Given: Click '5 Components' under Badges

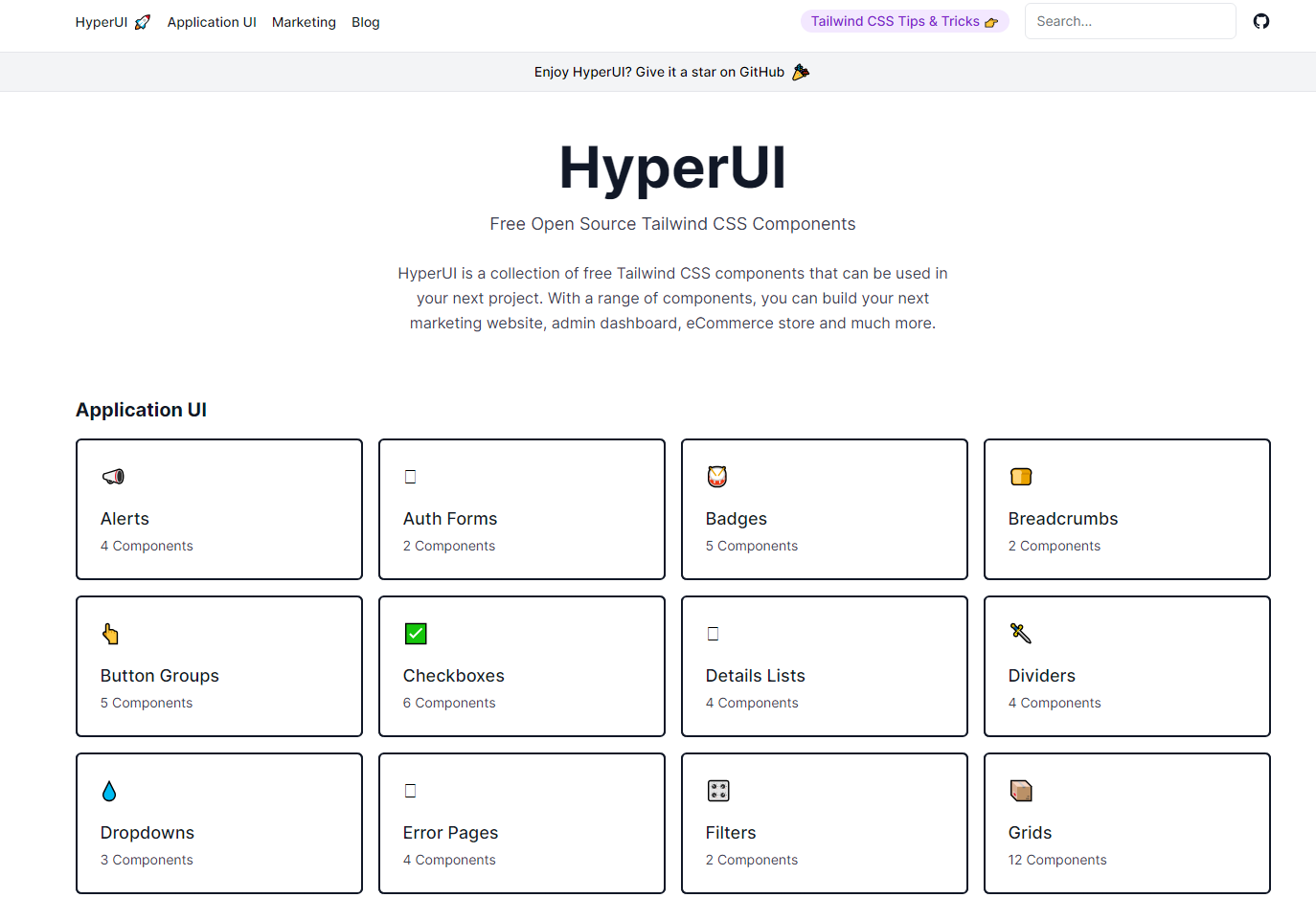Looking at the screenshot, I should [x=752, y=546].
